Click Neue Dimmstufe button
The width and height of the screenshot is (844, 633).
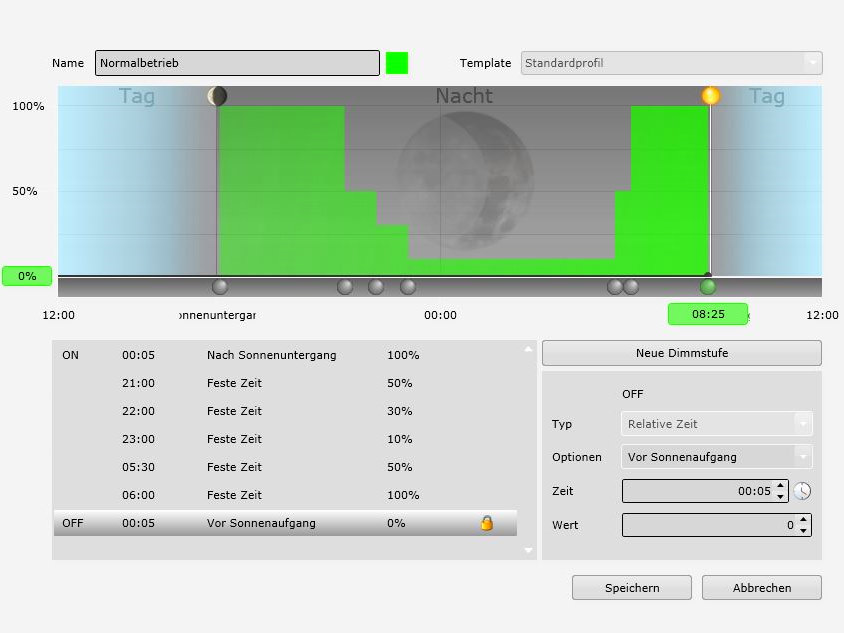[x=681, y=353]
